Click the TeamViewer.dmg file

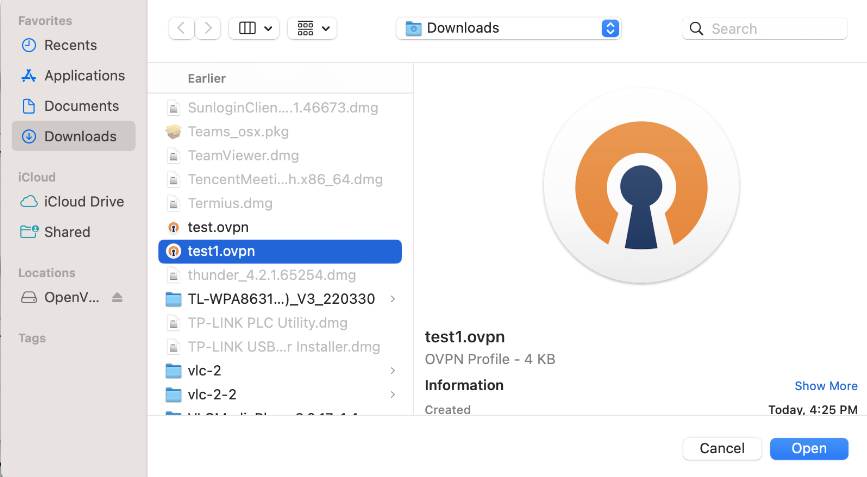click(x=280, y=156)
